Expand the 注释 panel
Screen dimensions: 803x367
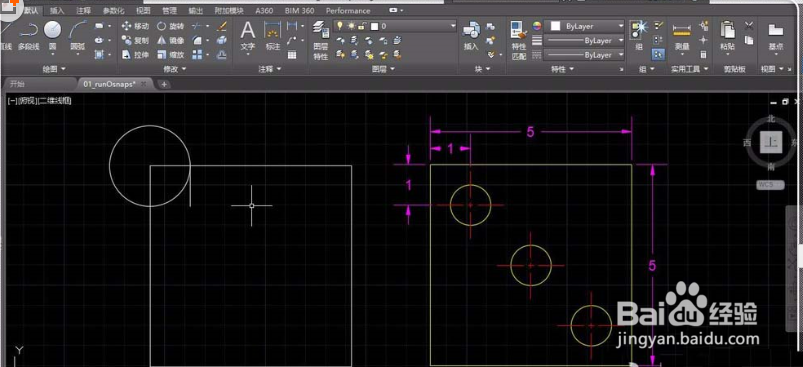pyautogui.click(x=271, y=69)
